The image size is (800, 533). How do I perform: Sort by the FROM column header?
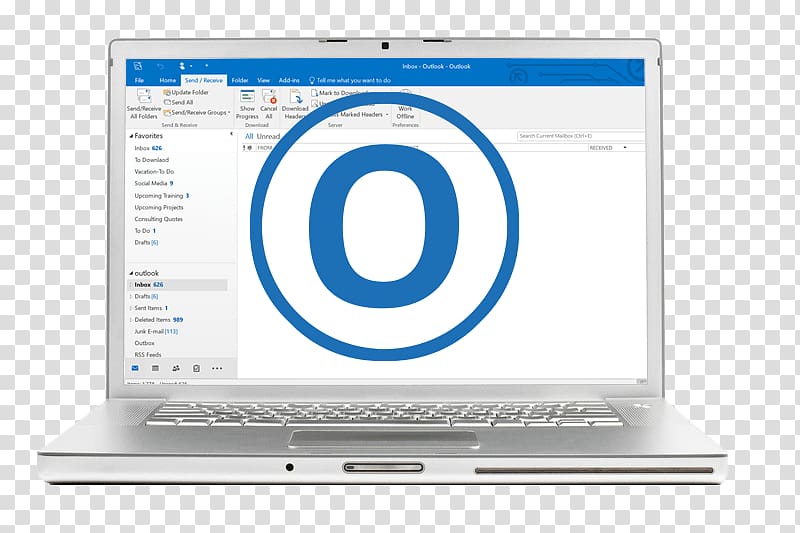point(265,148)
